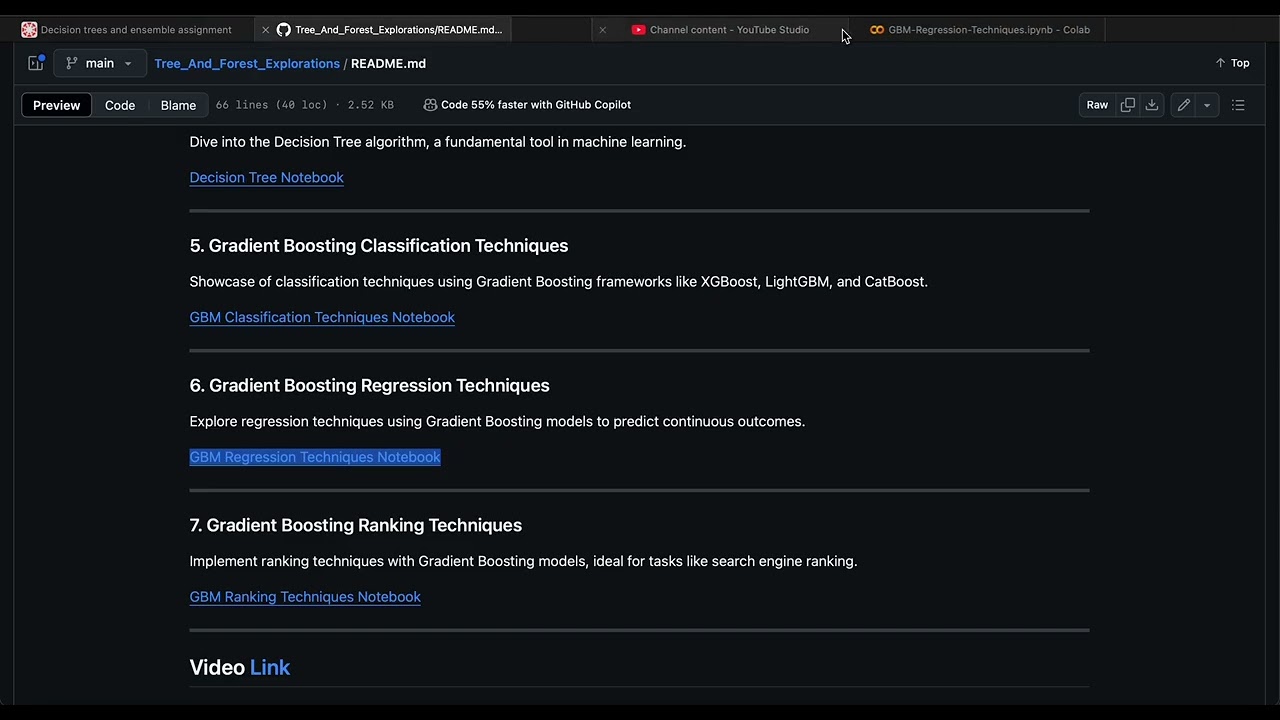The height and width of the screenshot is (720, 1280).
Task: Click the Raw file button
Action: click(x=1097, y=105)
